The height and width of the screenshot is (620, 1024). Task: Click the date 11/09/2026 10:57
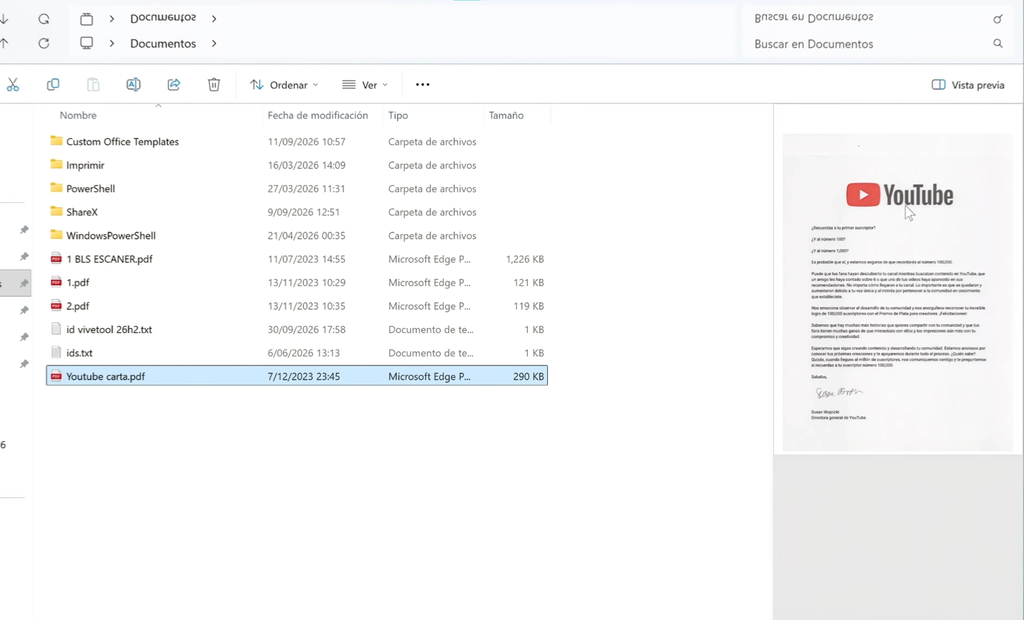coord(306,141)
